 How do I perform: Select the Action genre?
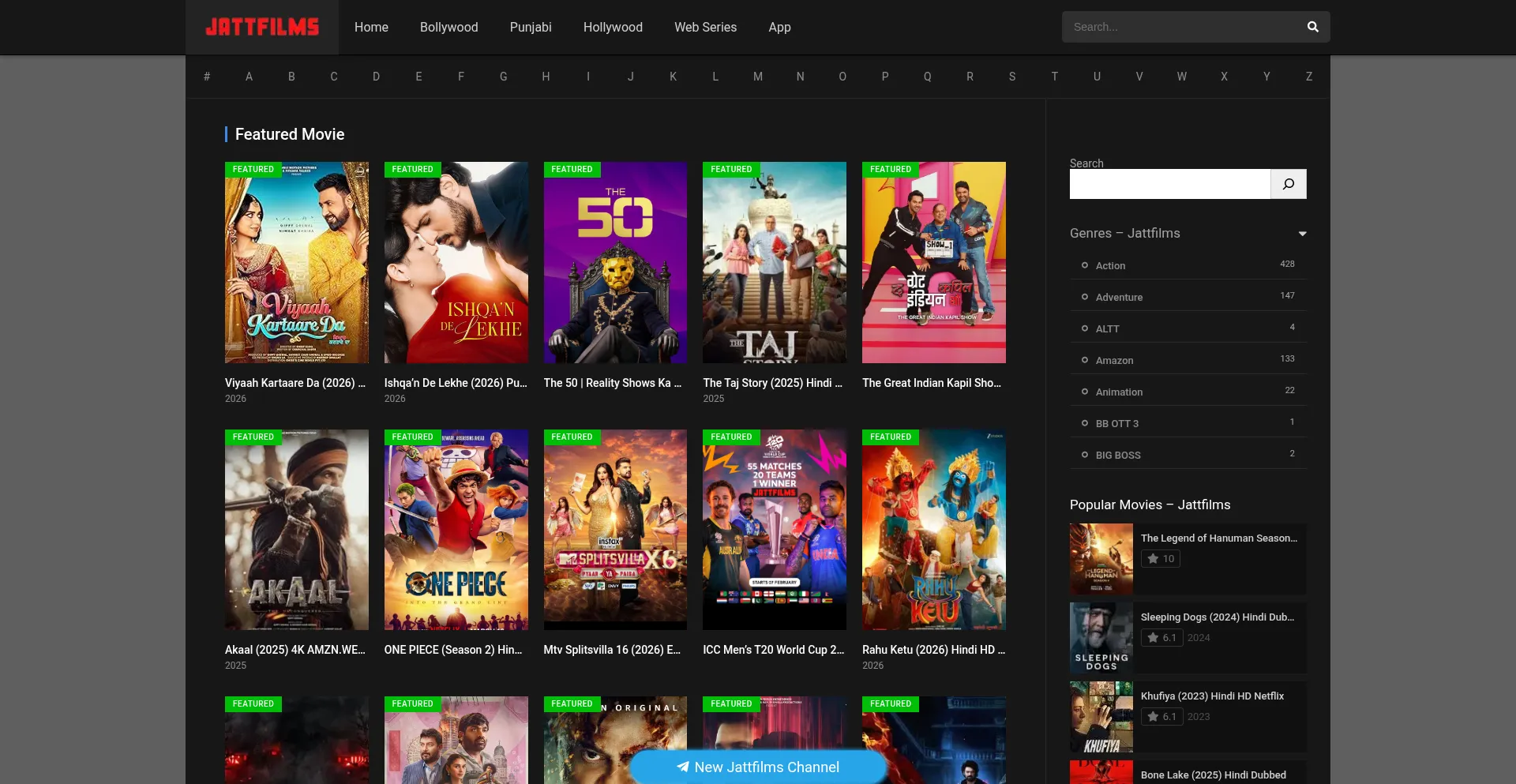[x=1110, y=266]
